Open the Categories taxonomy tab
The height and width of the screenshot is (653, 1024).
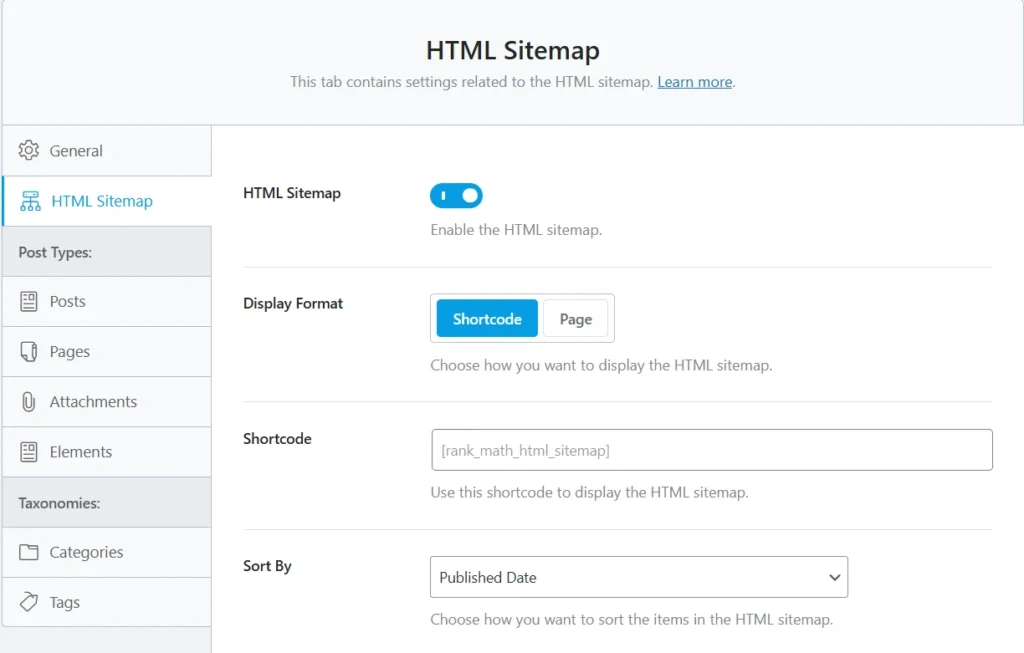click(x=86, y=553)
